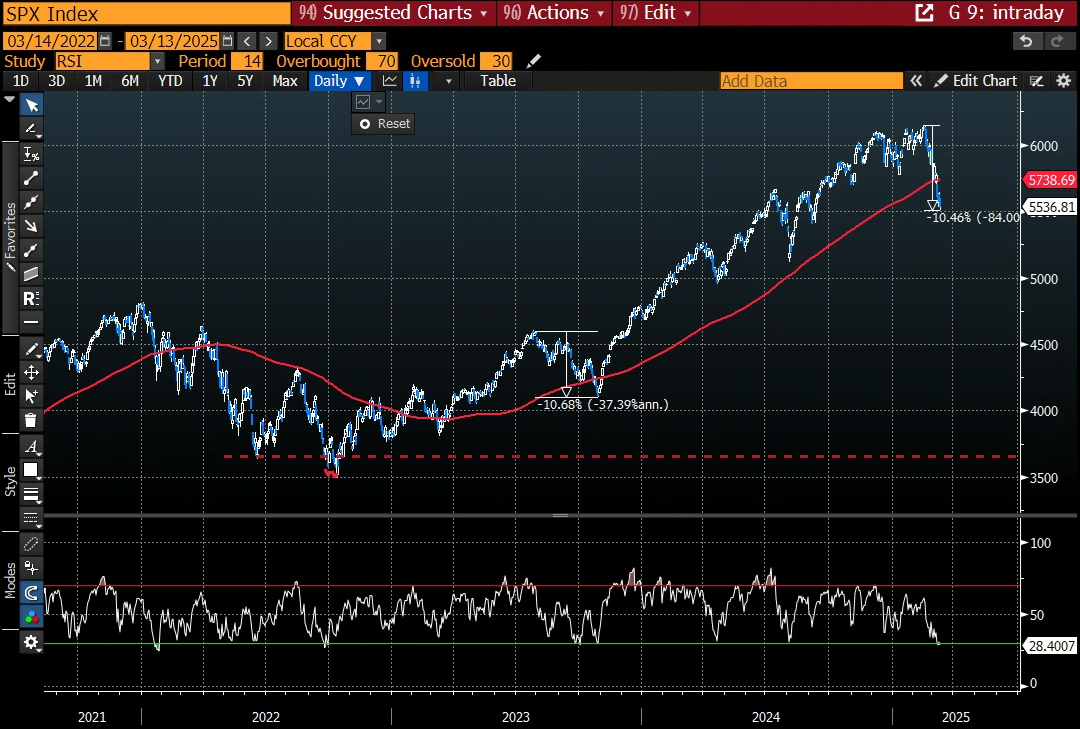Screen dimensions: 1080x729
Task: Toggle the crosshair tracking mode
Action: 32,568
